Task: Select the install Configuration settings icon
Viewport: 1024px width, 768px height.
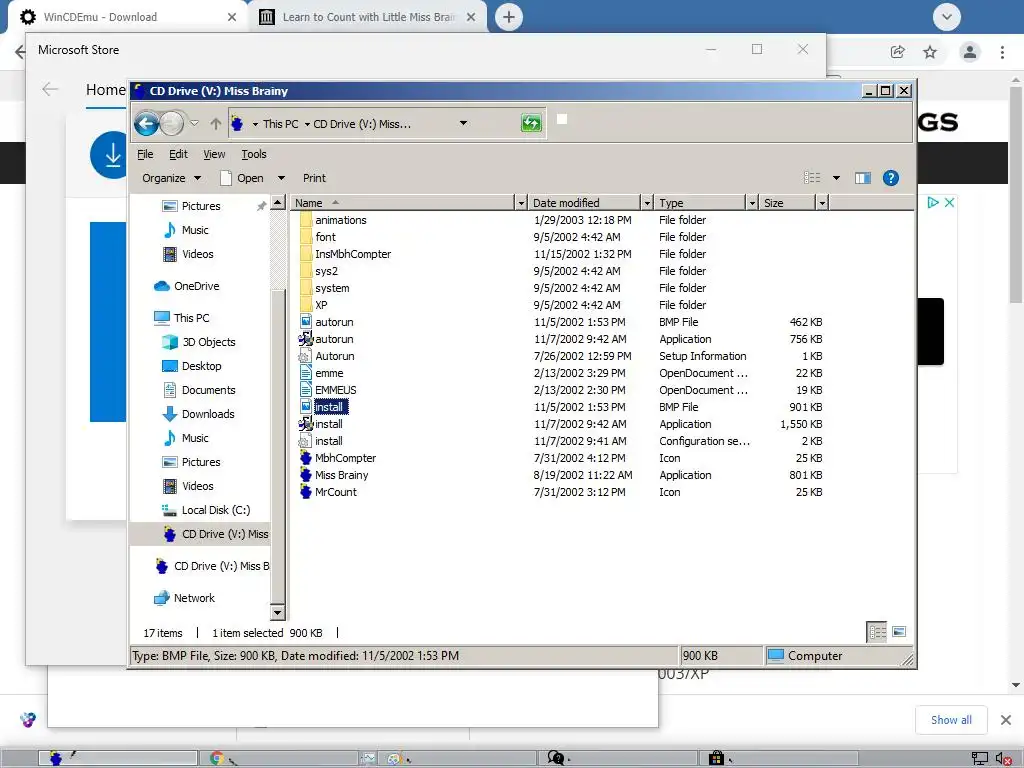Action: (x=305, y=441)
